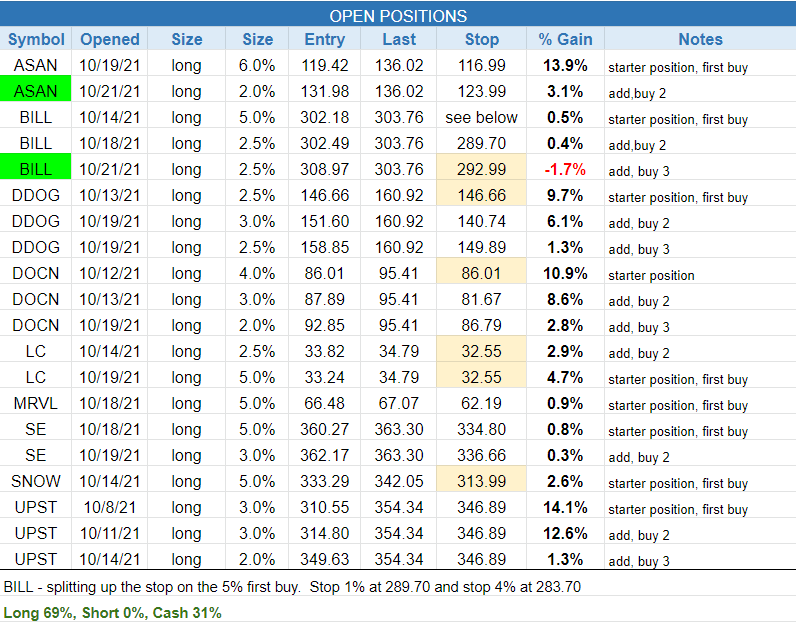
Task: Select entry price 87.89
Action: [x=324, y=299]
